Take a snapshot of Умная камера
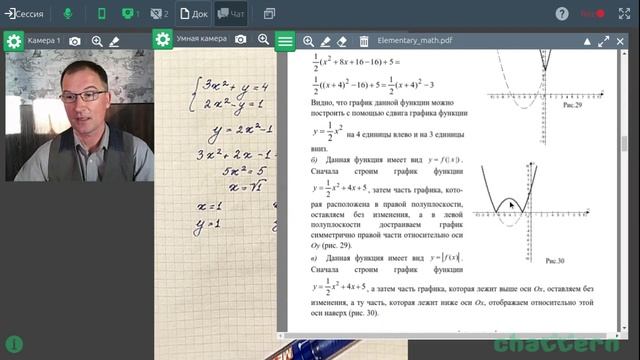 pos(240,39)
